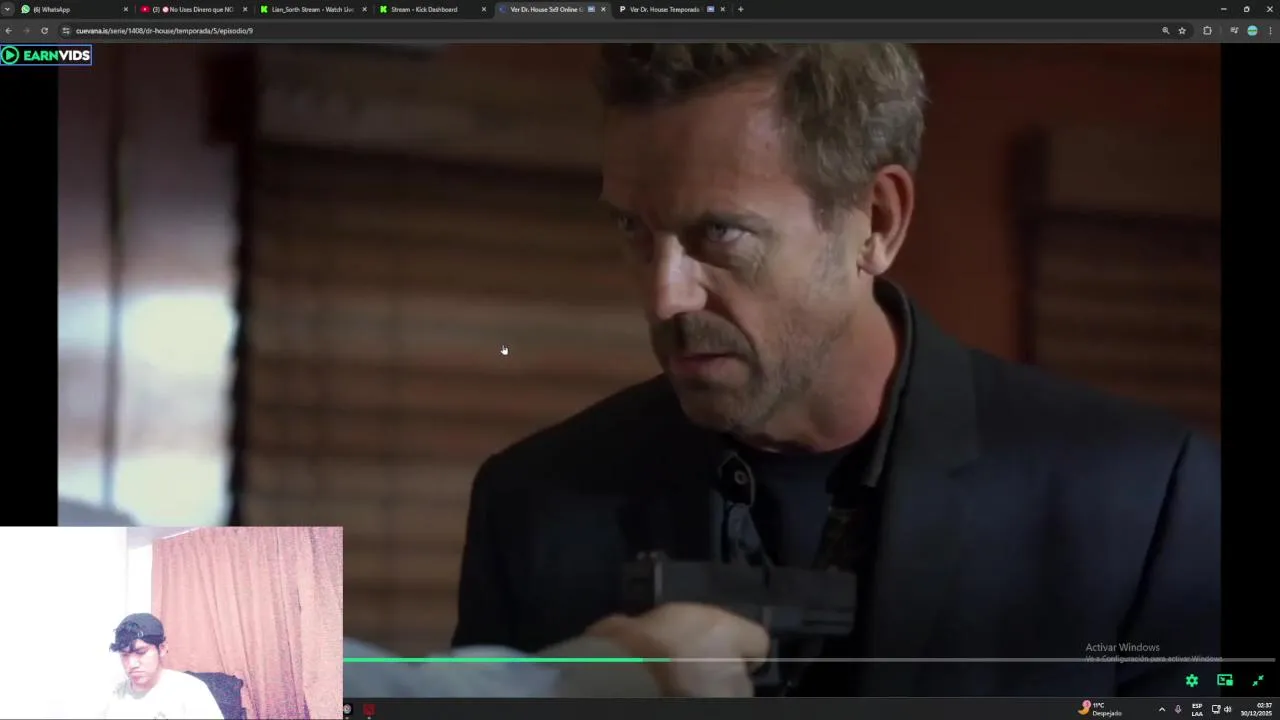Screen dimensions: 1280x720
Task: Go back to the previous page
Action: pyautogui.click(x=9, y=31)
